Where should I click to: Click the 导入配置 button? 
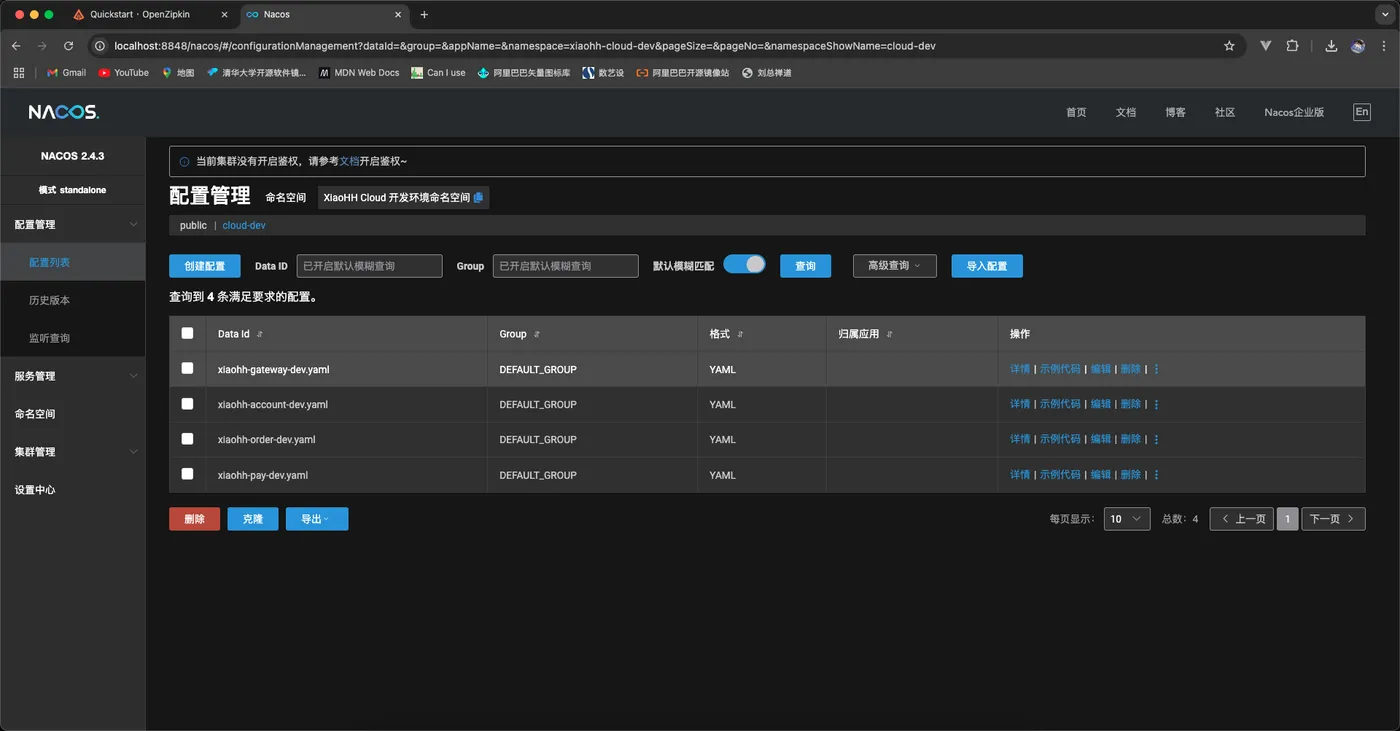click(987, 266)
